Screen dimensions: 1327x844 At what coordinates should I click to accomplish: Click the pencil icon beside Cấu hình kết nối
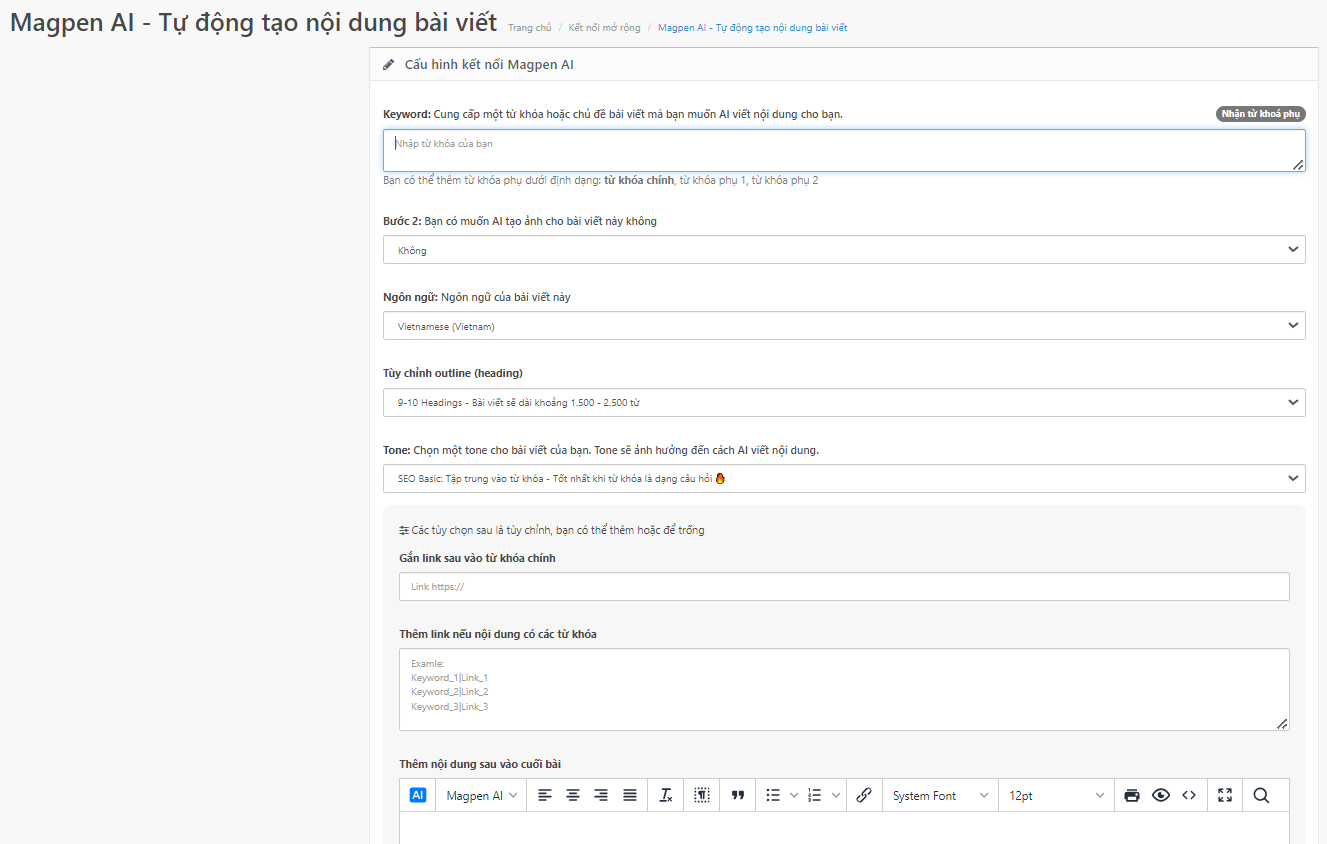click(389, 64)
